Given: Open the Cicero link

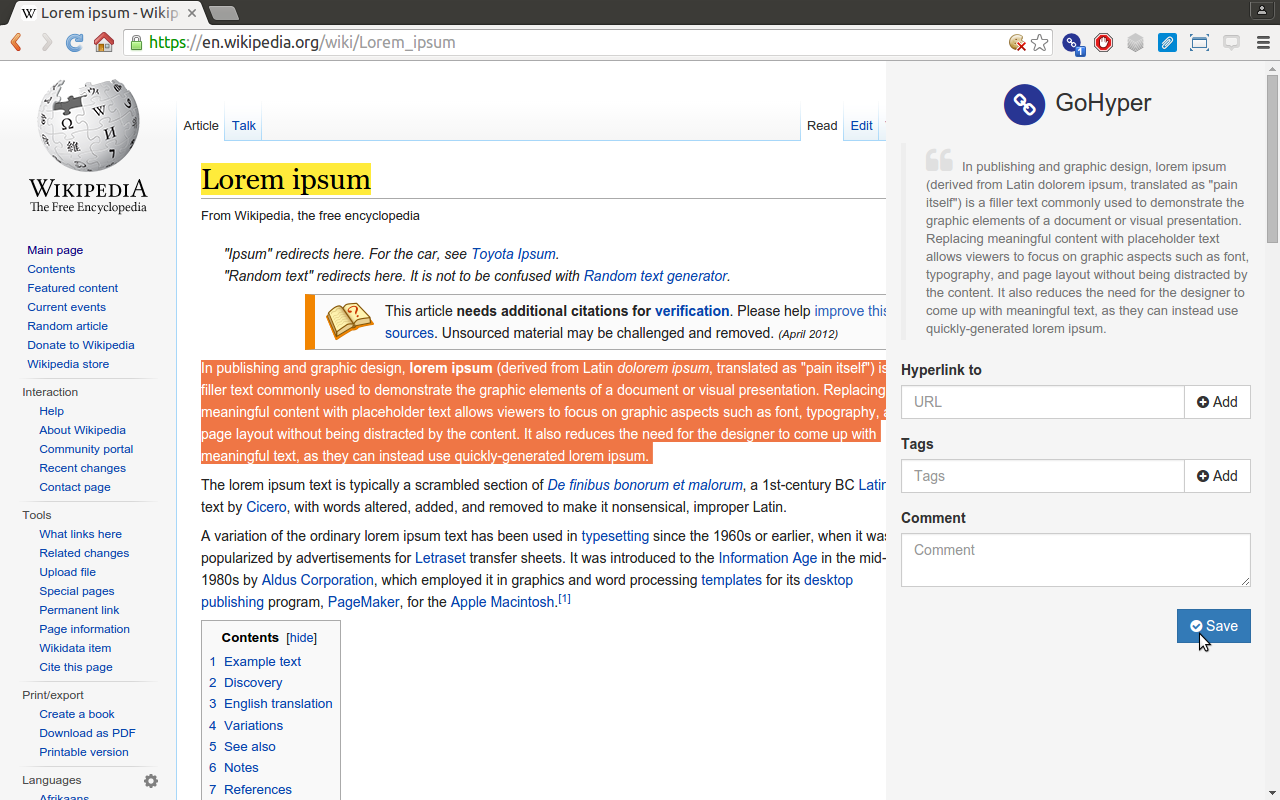Looking at the screenshot, I should (266, 507).
